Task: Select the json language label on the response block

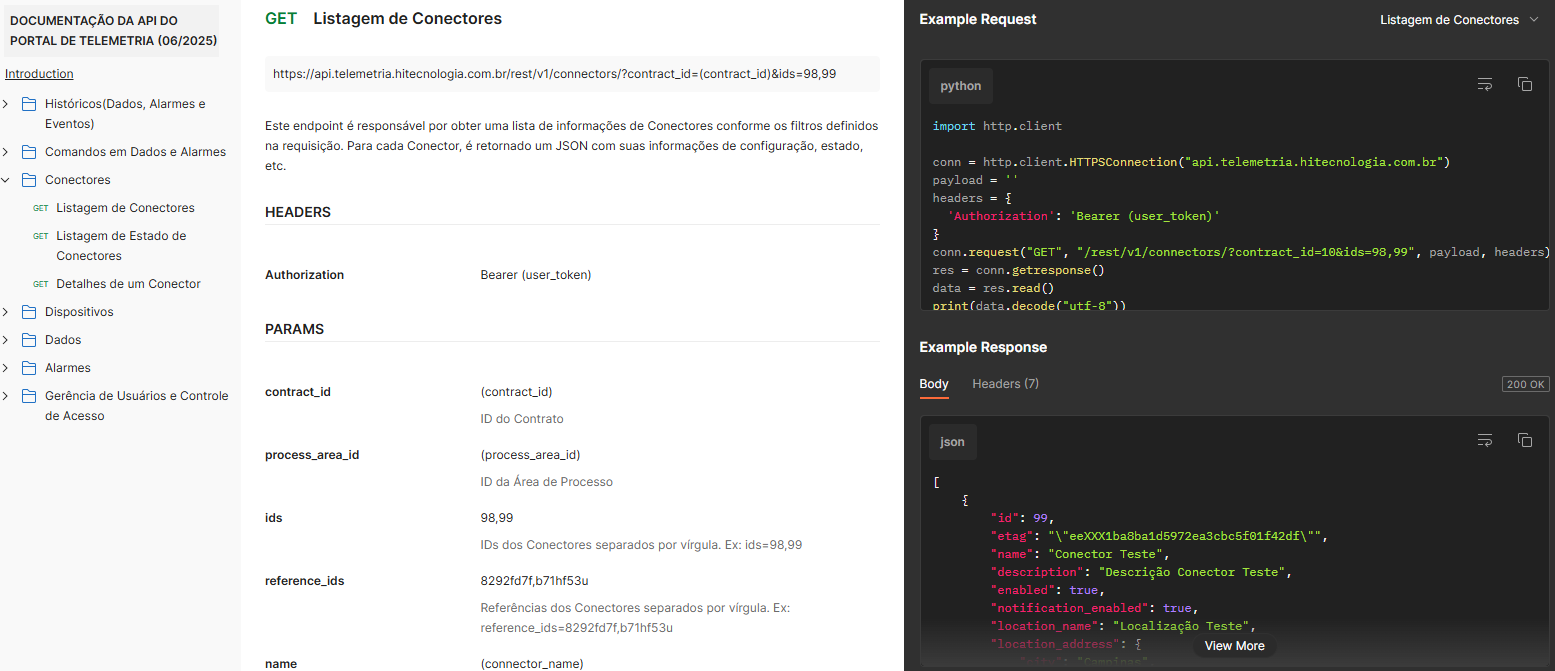Action: pos(952,441)
